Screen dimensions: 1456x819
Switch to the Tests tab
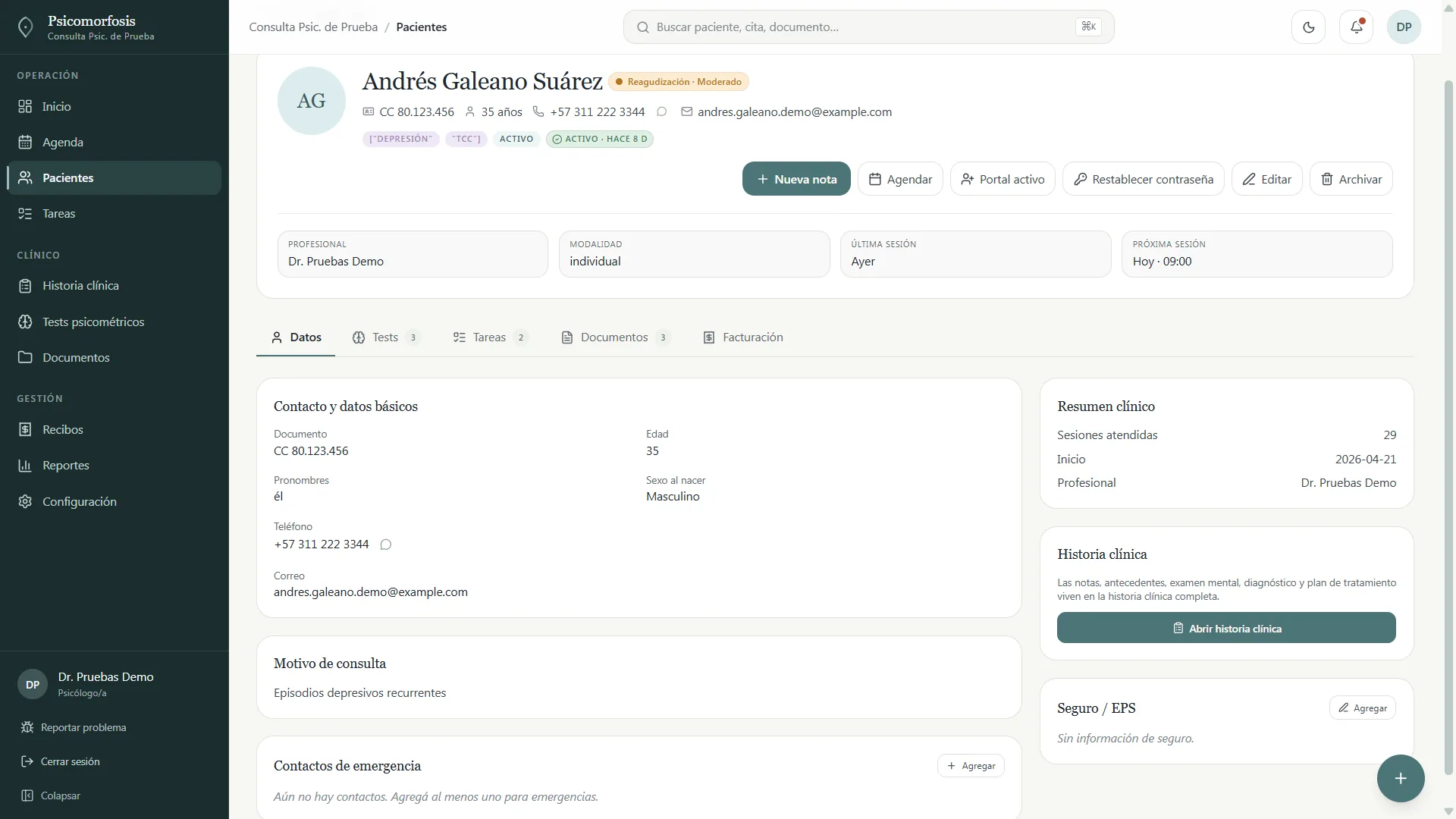pos(386,337)
